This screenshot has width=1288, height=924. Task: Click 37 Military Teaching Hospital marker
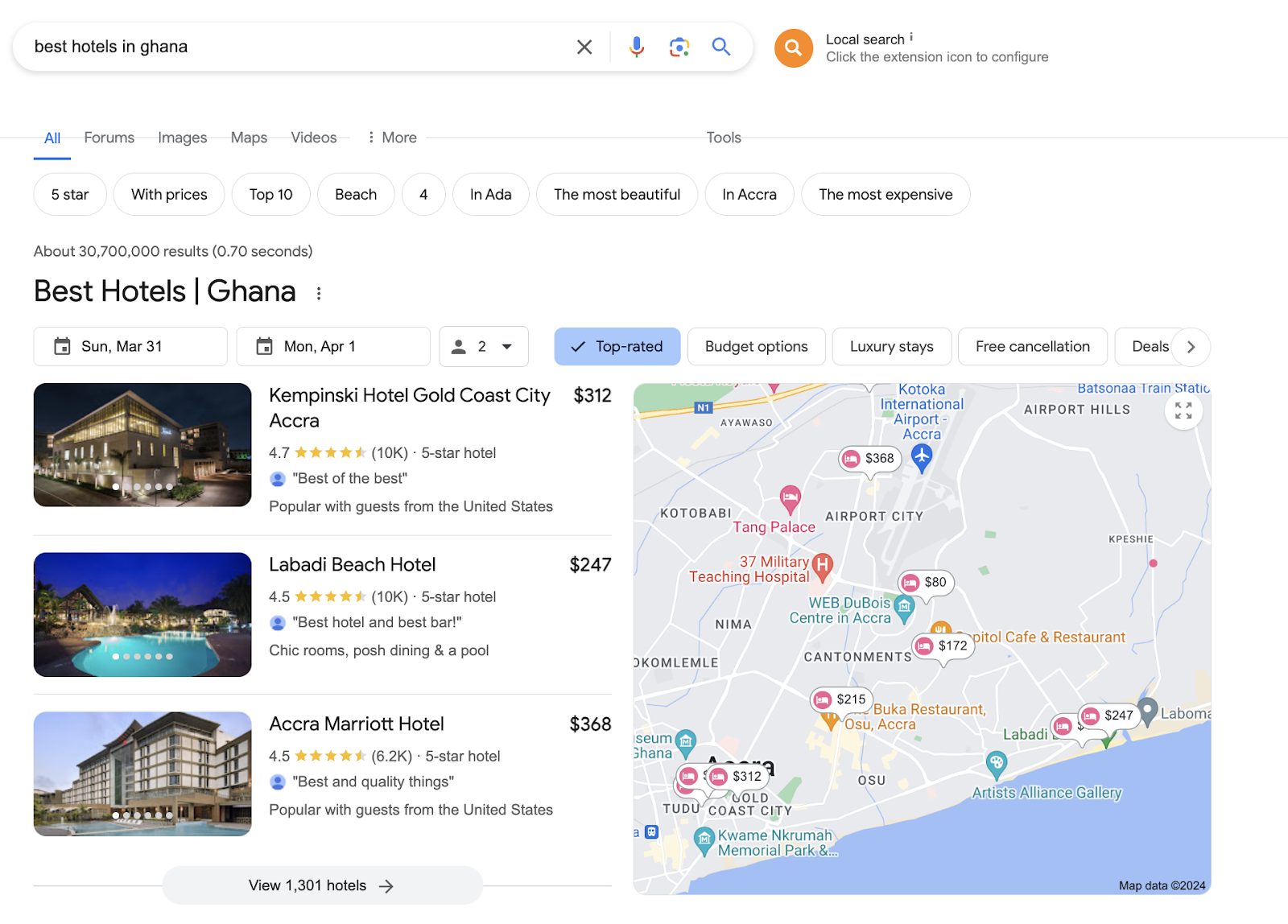tap(822, 567)
